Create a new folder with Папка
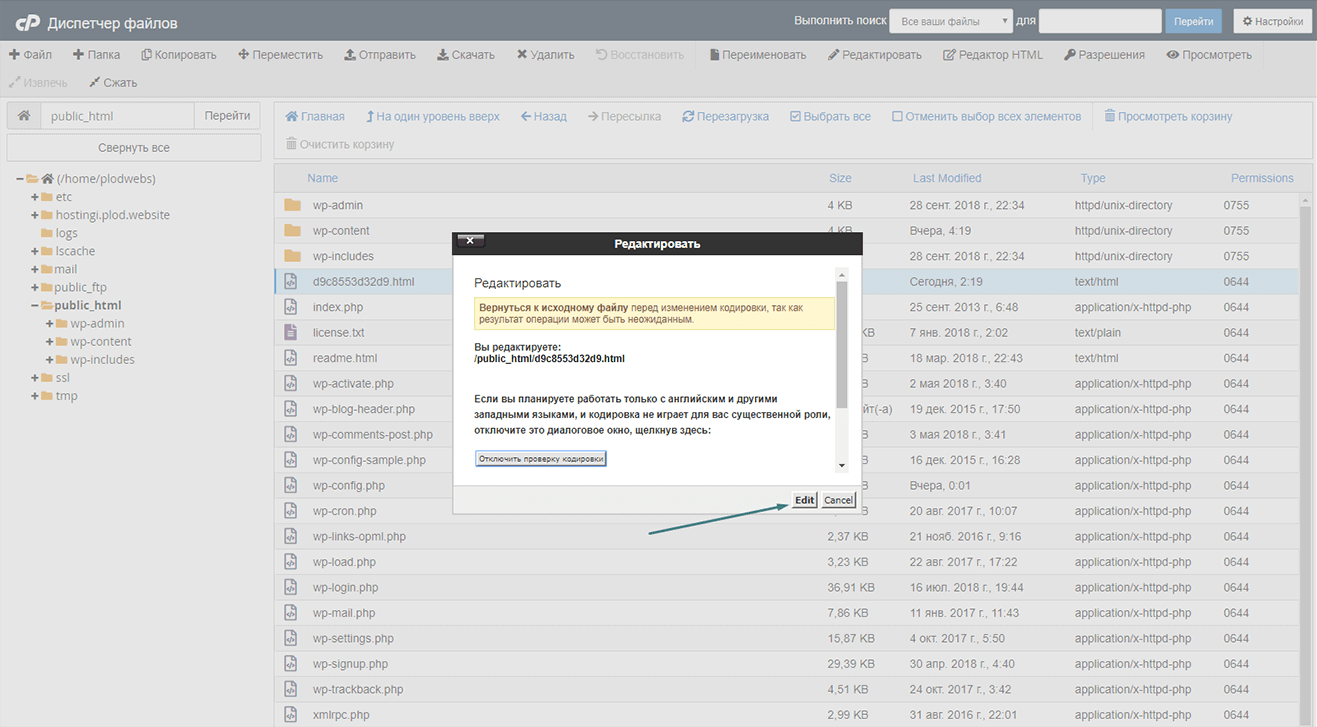The width and height of the screenshot is (1317, 727). 97,55
